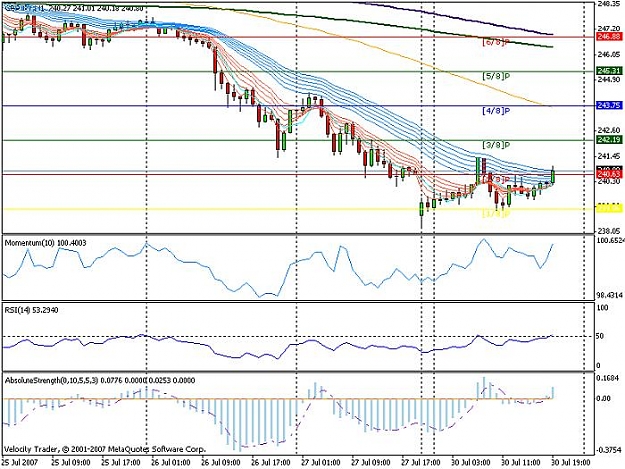Viewport: 625px width, 469px height.
Task: Click the 247.20 price scale value
Action: pos(609,29)
